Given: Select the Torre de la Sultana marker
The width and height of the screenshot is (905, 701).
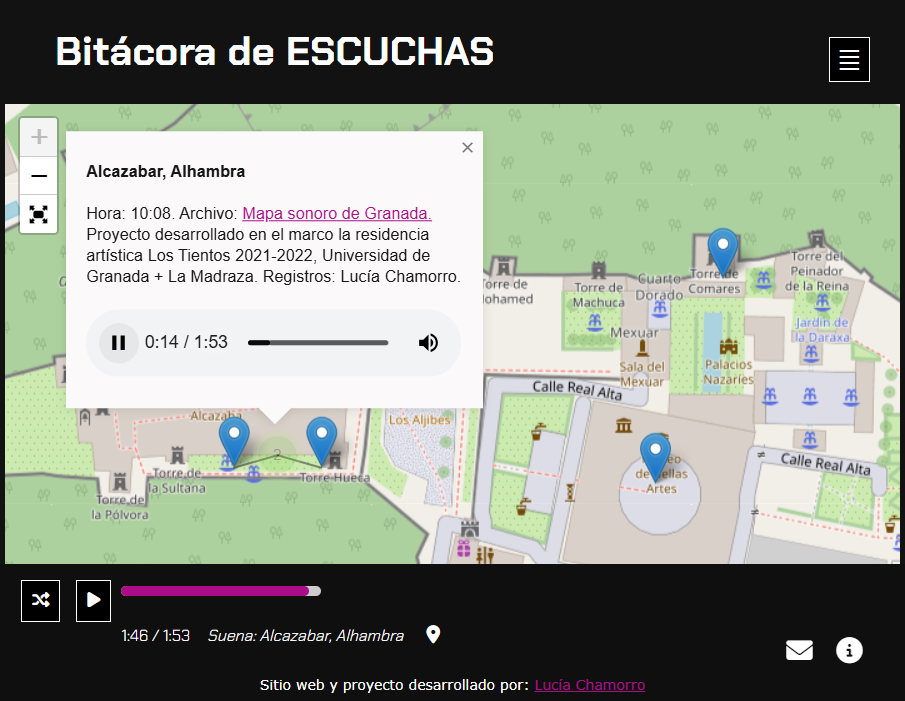Looking at the screenshot, I should [234, 440].
